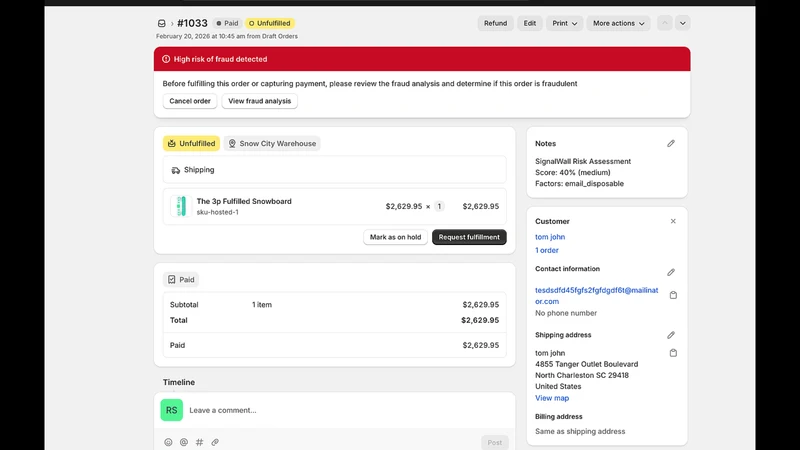Click the Total amount $2,629.95
This screenshot has height=450, width=800.
[480, 320]
